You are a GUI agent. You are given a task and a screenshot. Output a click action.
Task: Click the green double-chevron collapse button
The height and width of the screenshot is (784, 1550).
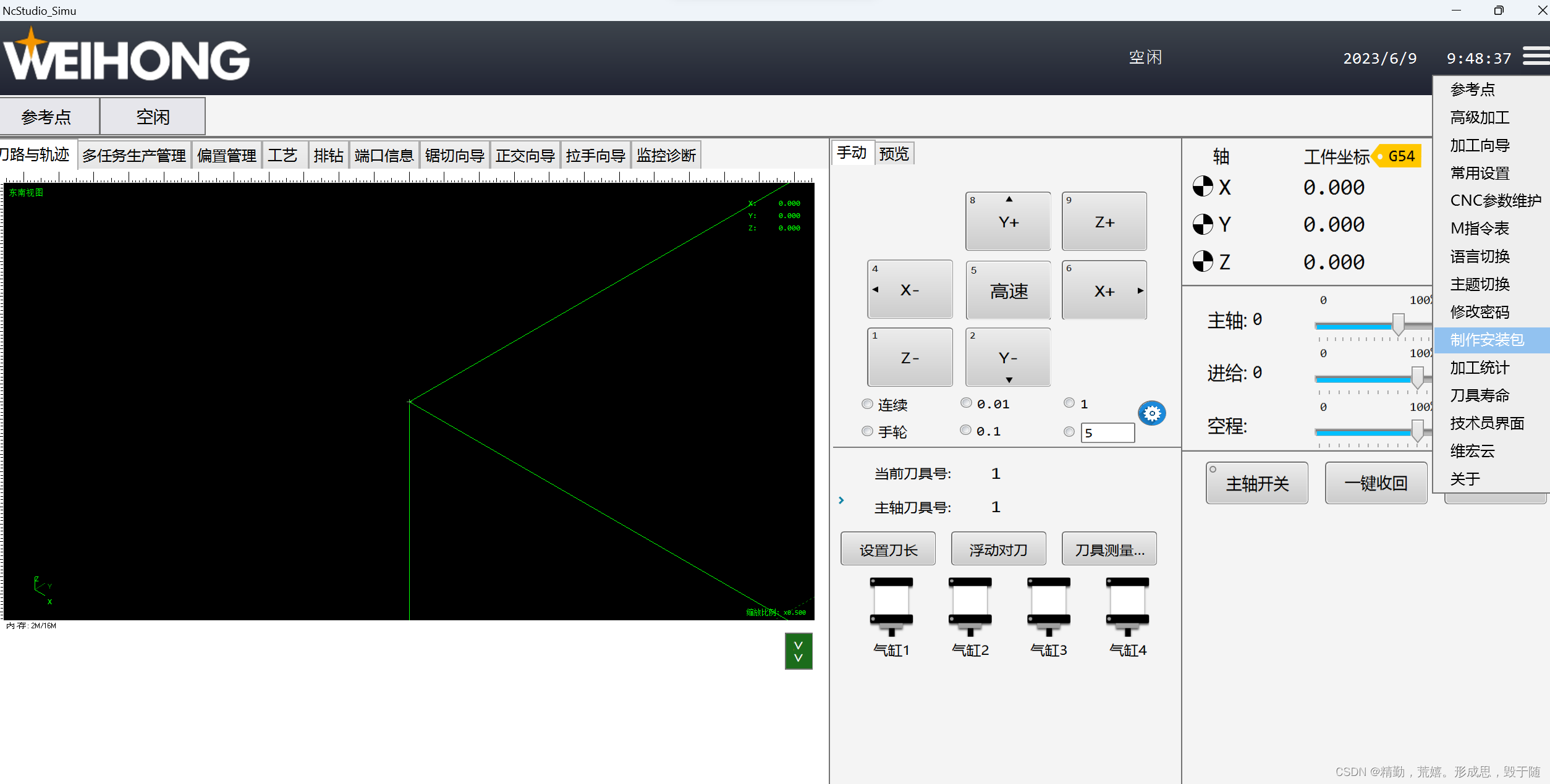(x=798, y=651)
